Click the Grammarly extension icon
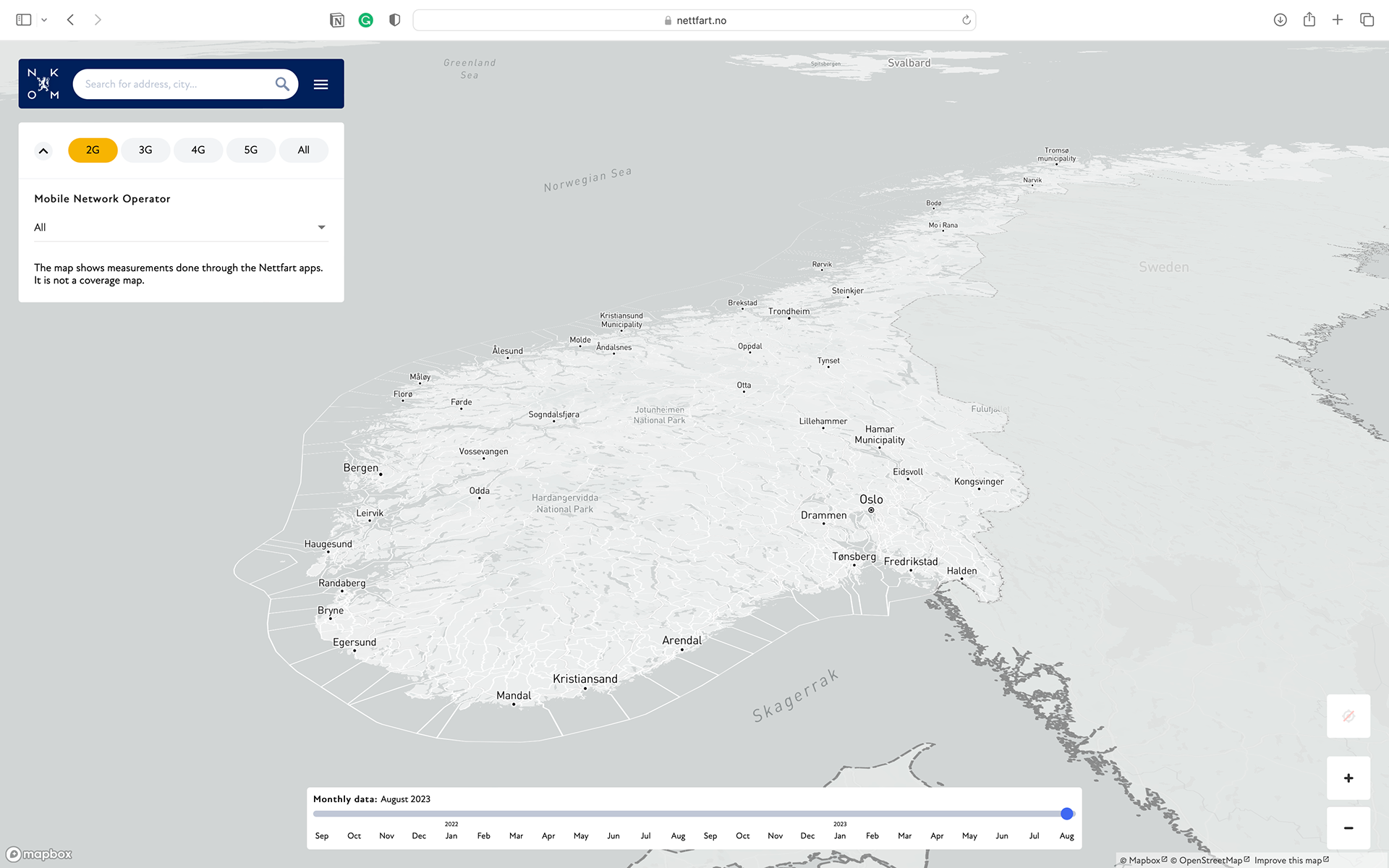The image size is (1389, 868). pos(366,20)
